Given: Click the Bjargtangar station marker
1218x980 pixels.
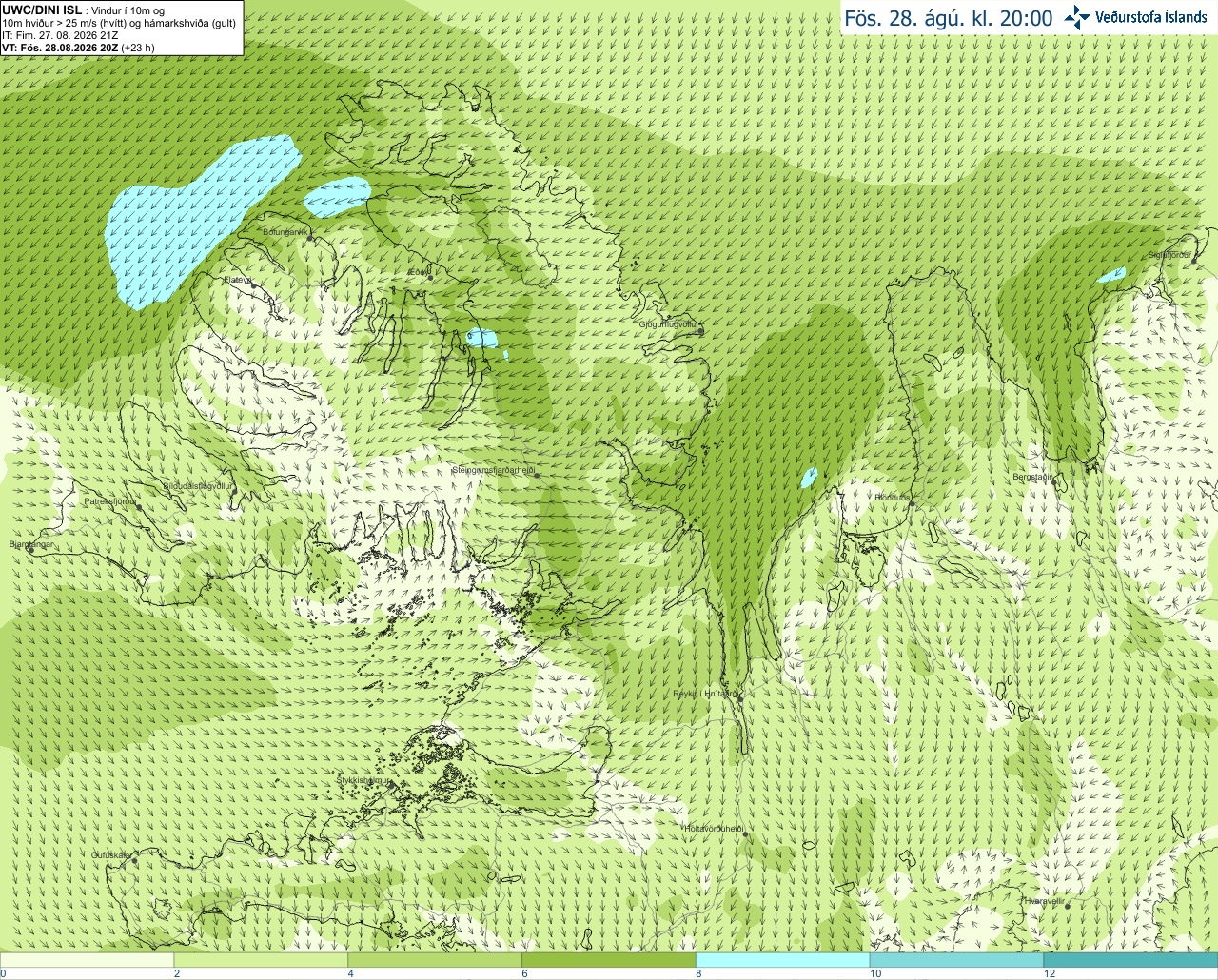Looking at the screenshot, I should pos(30,550).
